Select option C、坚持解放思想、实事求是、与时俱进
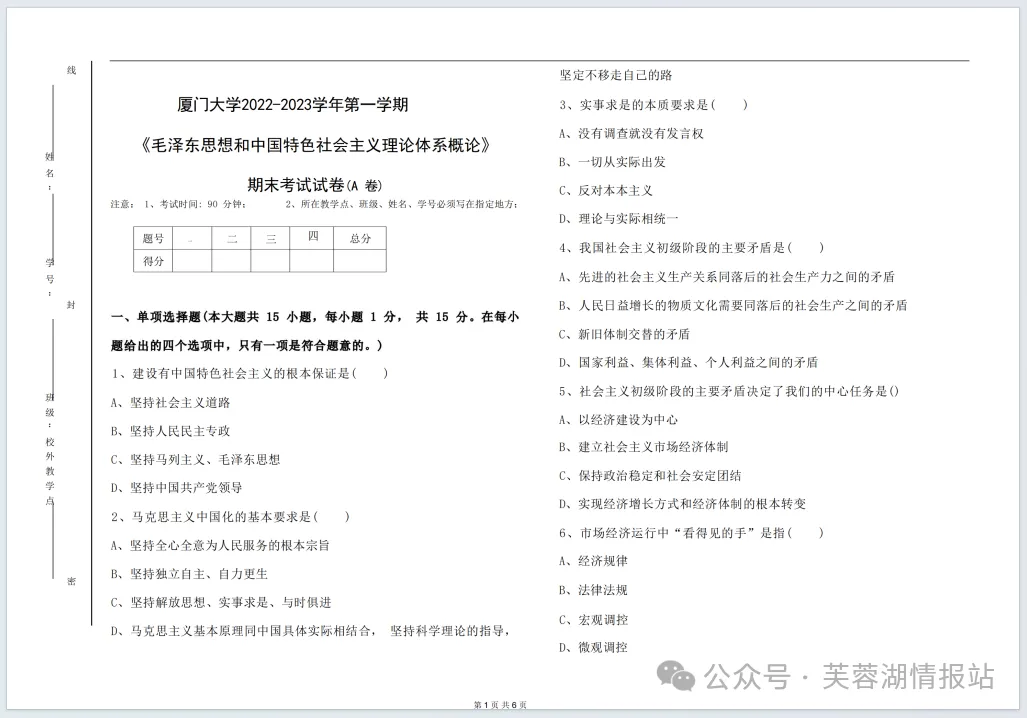The width and height of the screenshot is (1027, 718). click(221, 602)
